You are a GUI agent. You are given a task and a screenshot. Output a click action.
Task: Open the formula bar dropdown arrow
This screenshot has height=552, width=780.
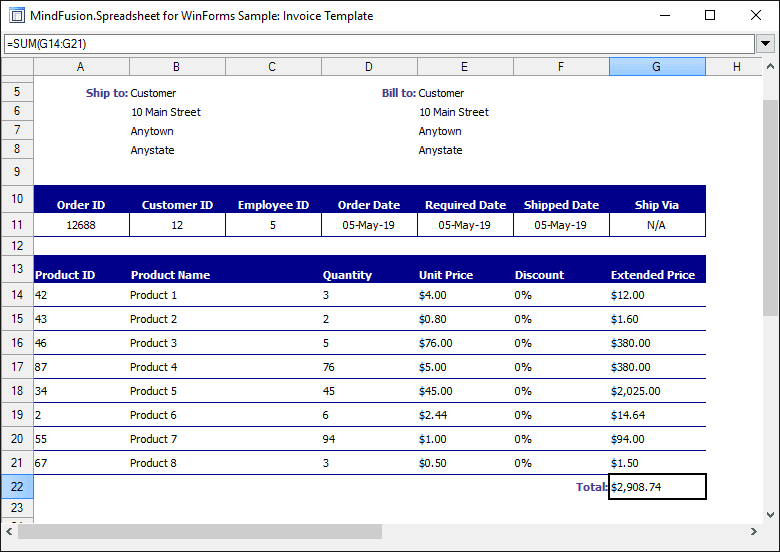point(766,44)
